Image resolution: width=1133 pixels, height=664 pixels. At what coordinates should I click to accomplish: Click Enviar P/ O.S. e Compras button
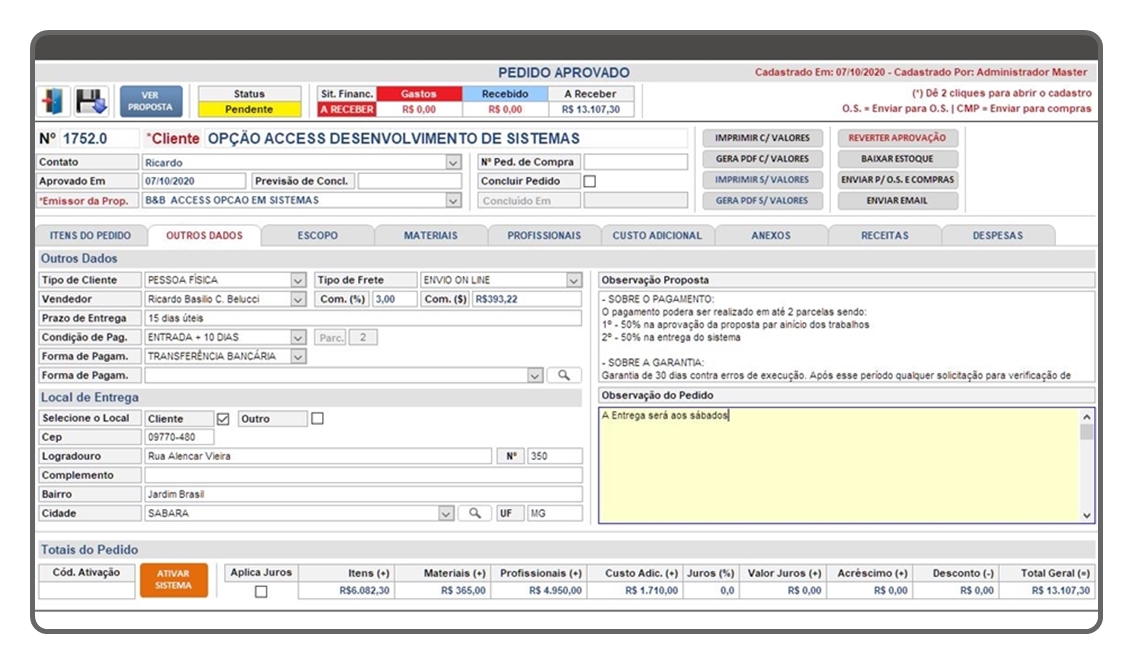[x=897, y=180]
